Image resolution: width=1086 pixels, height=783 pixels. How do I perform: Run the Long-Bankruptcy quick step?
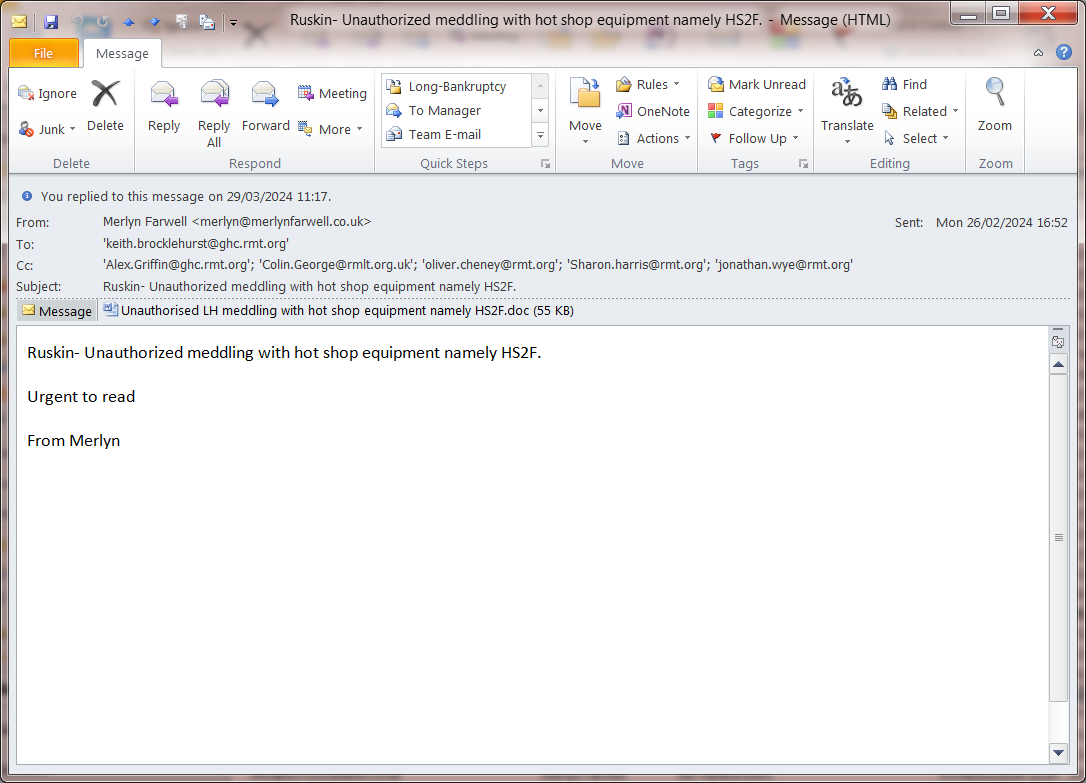(x=457, y=87)
